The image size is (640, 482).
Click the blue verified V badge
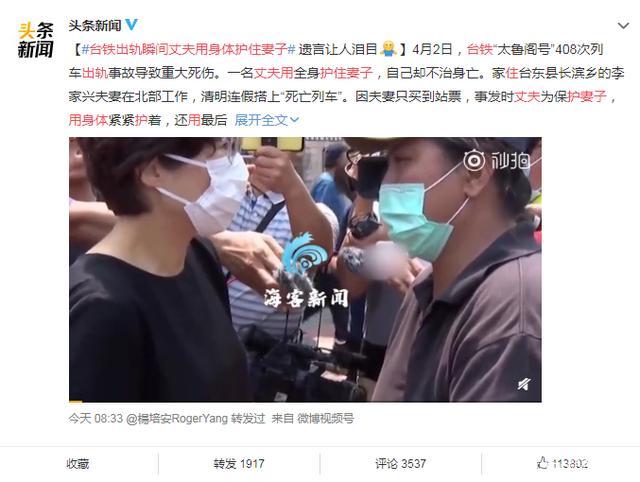click(x=131, y=25)
